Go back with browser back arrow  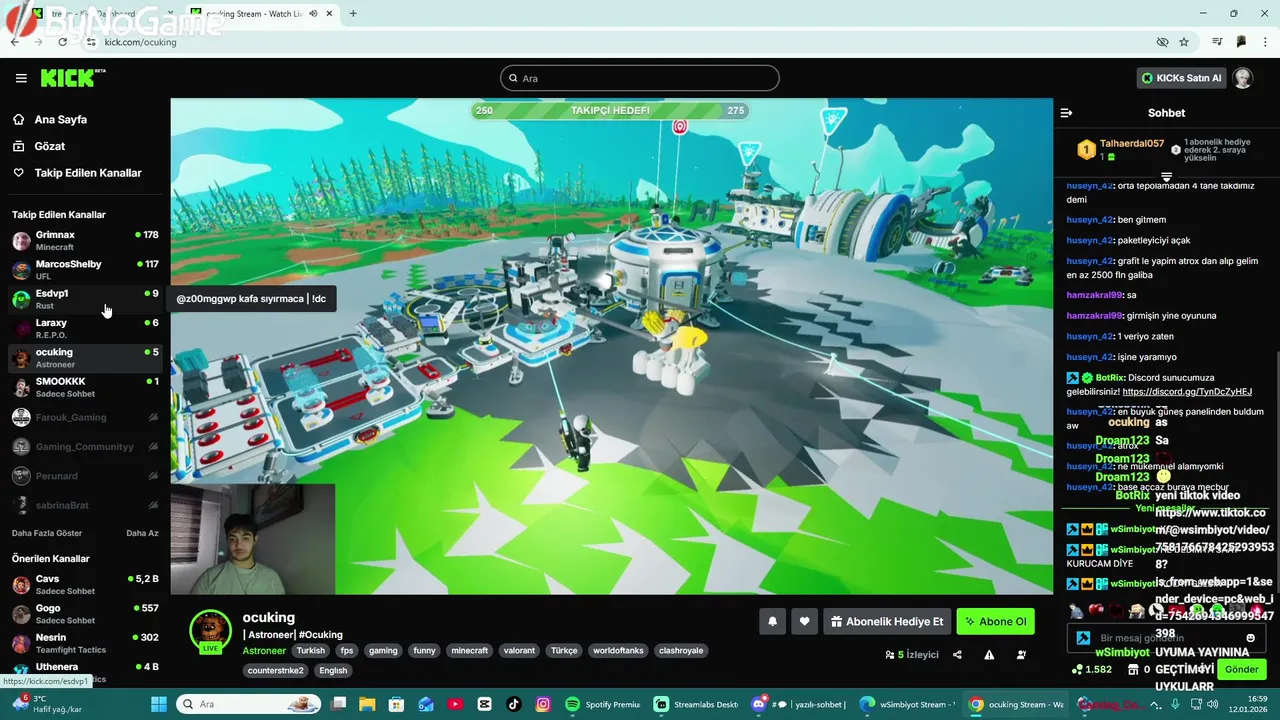click(x=14, y=42)
